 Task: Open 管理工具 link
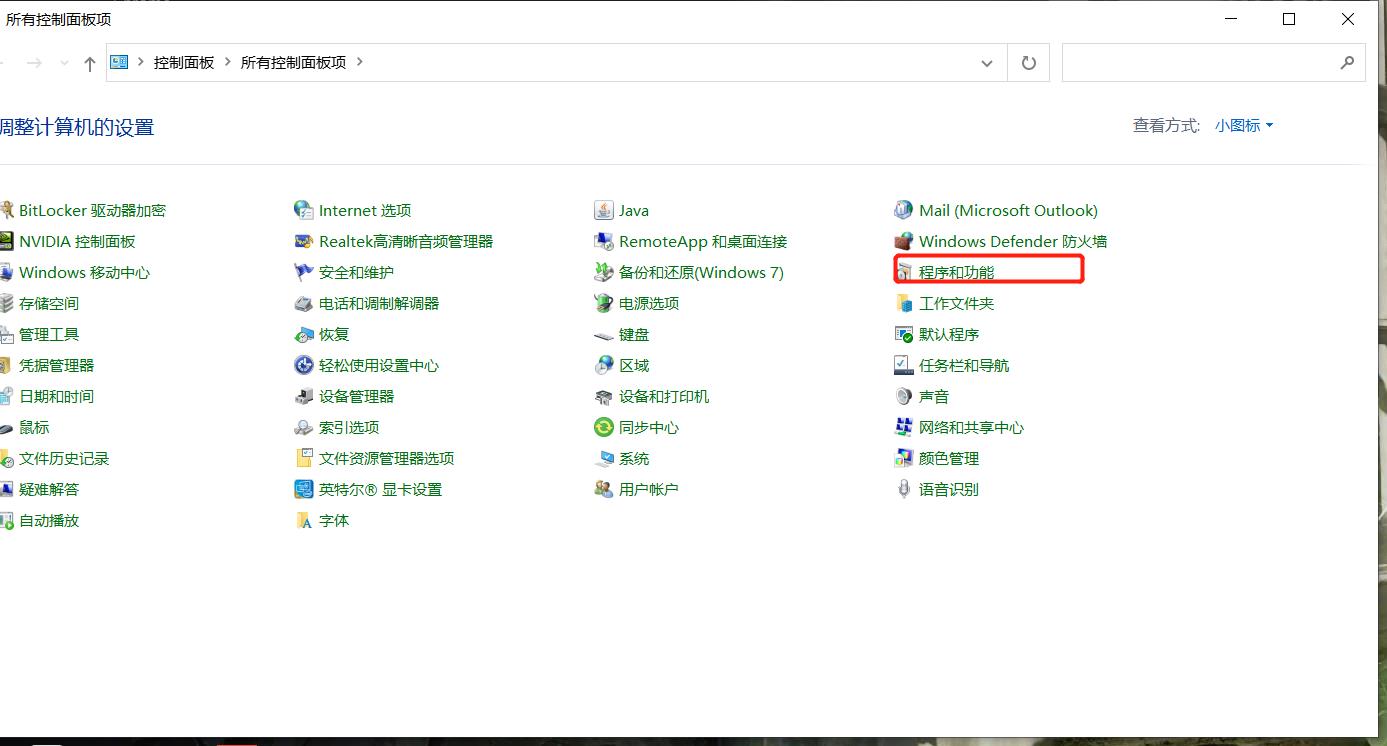pyautogui.click(x=49, y=334)
